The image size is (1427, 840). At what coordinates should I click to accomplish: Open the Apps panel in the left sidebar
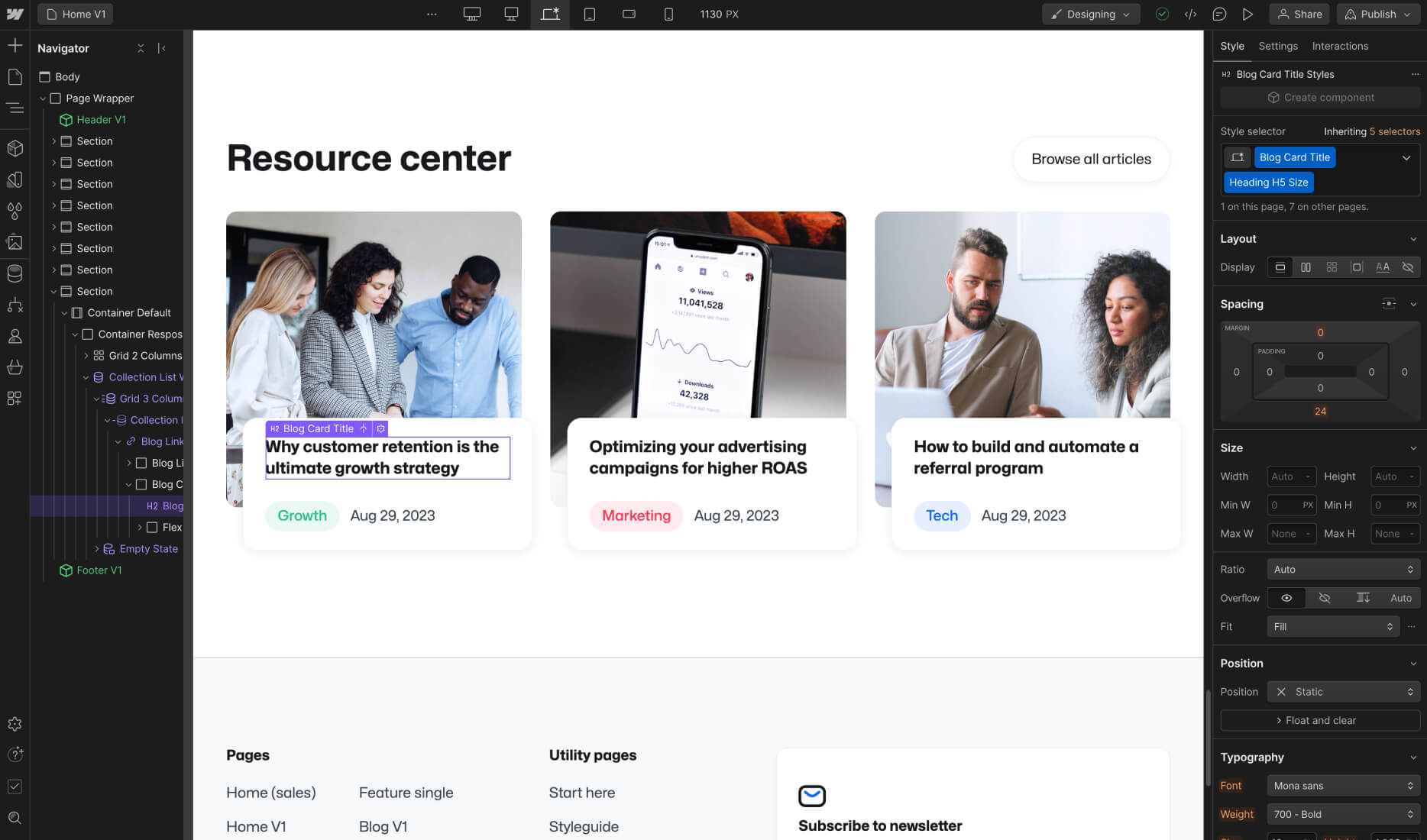click(15, 398)
